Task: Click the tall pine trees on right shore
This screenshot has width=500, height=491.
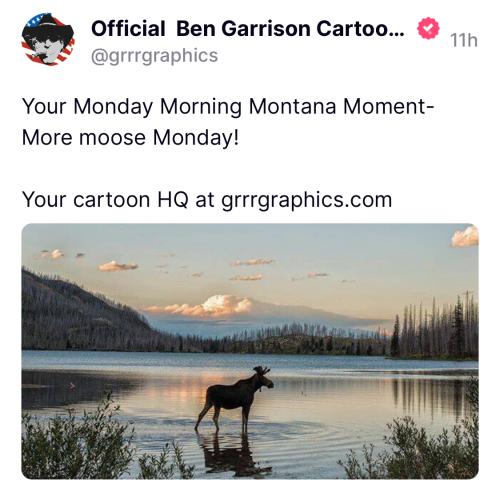Action: point(435,327)
